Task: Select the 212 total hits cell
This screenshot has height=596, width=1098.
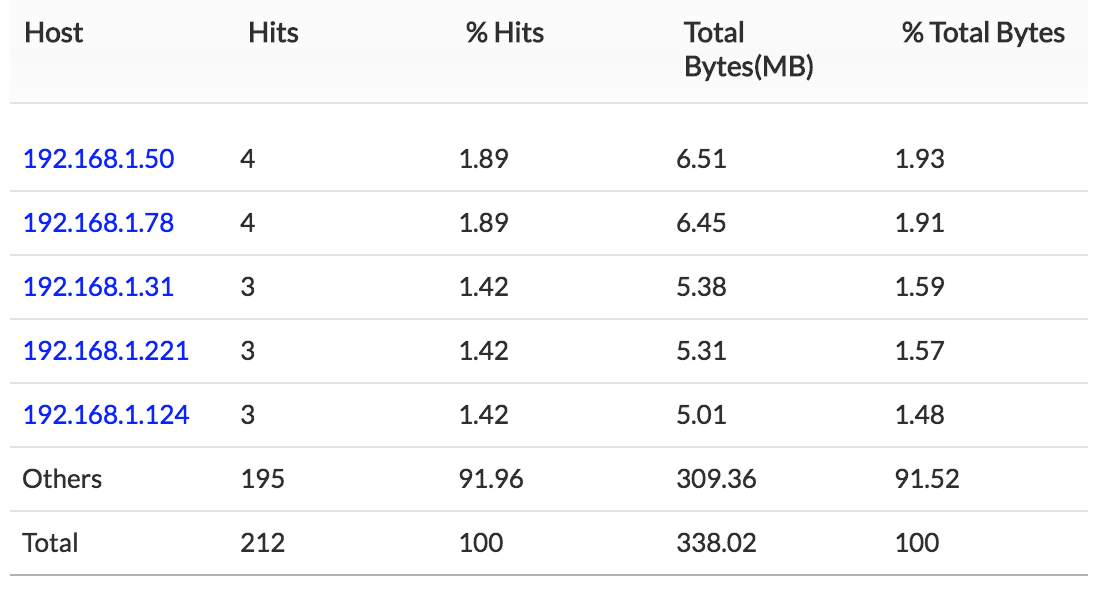Action: [262, 543]
